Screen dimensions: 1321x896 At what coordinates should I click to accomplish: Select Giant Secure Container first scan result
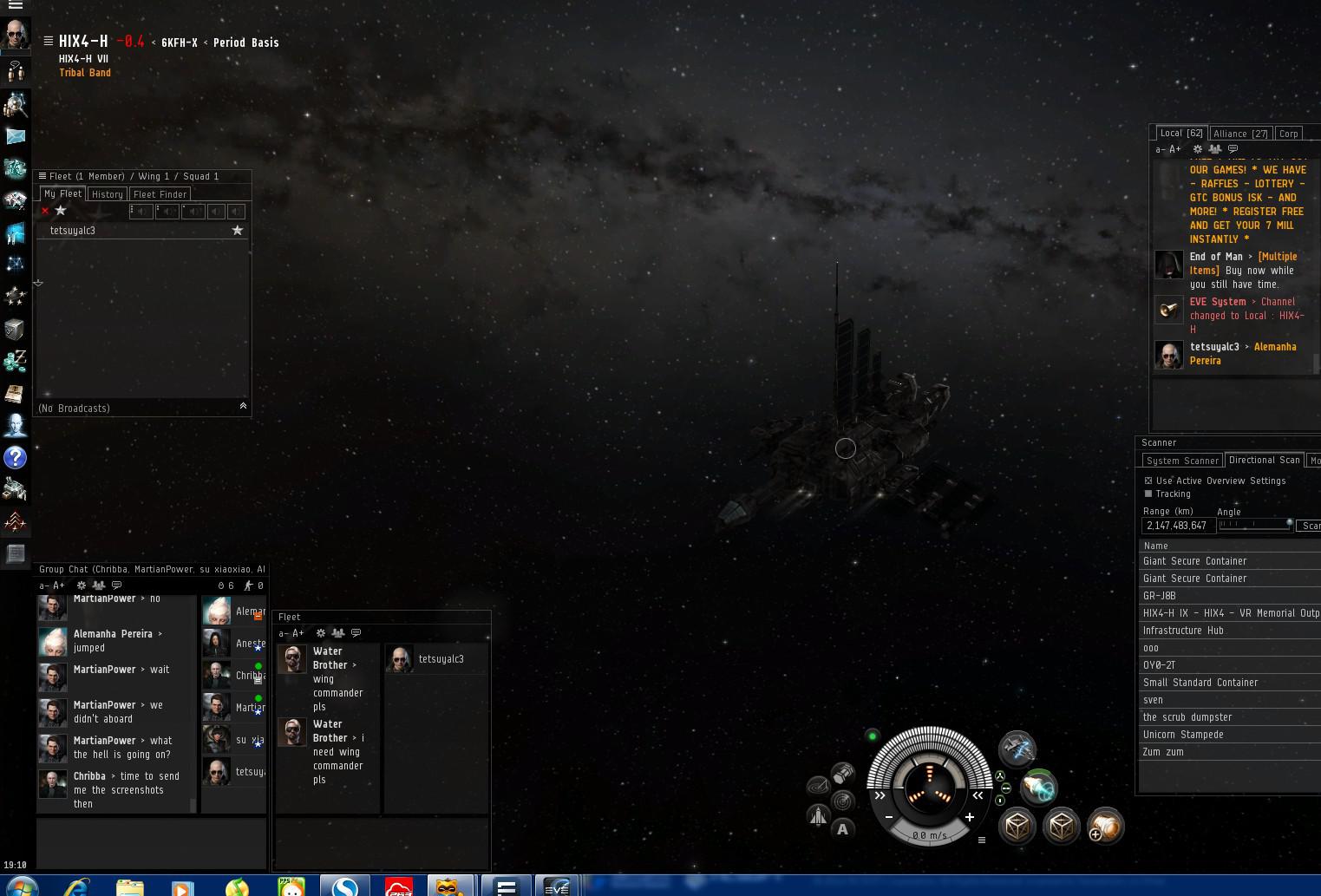point(1229,561)
